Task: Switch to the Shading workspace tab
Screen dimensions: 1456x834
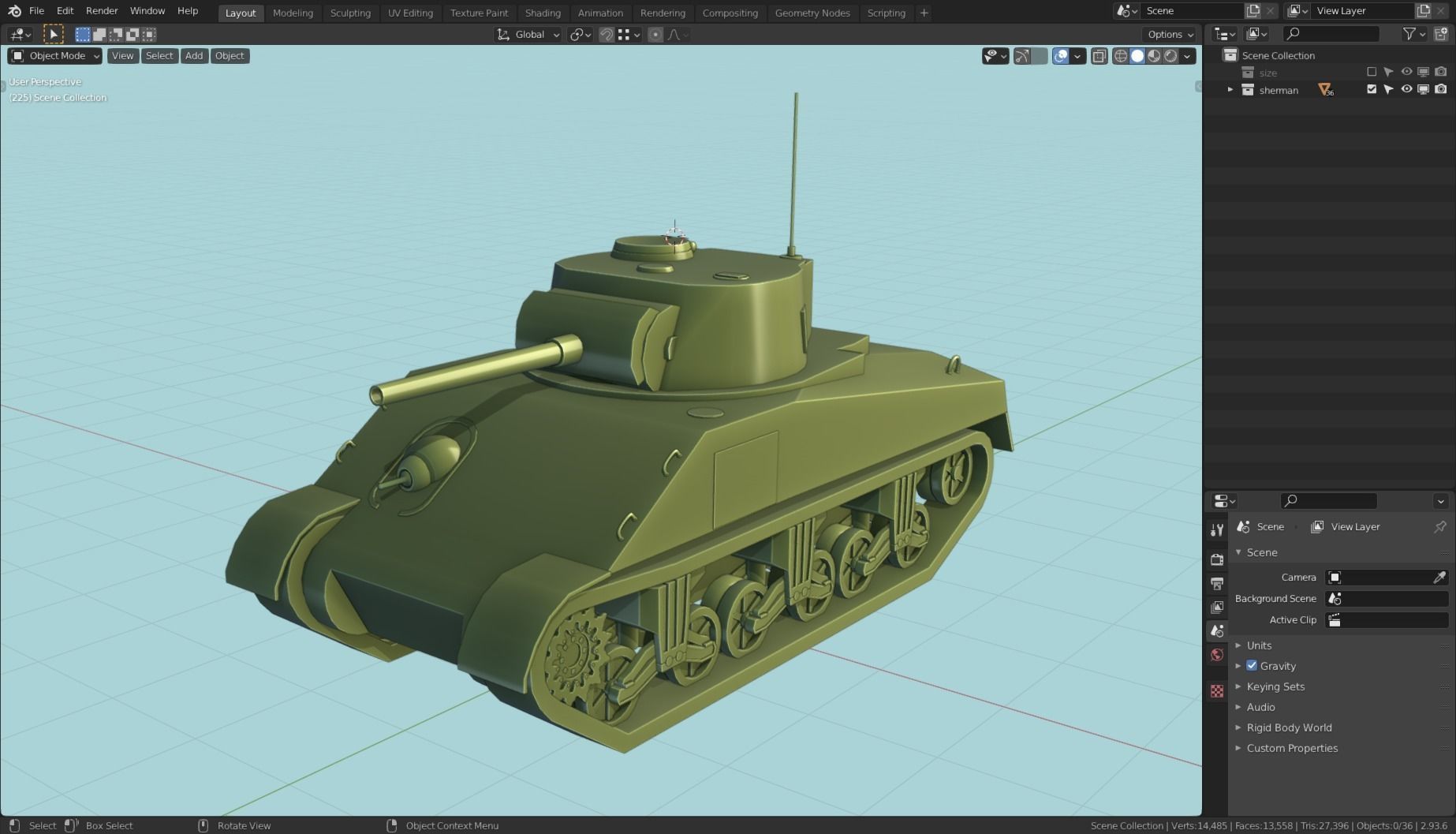Action: [543, 13]
